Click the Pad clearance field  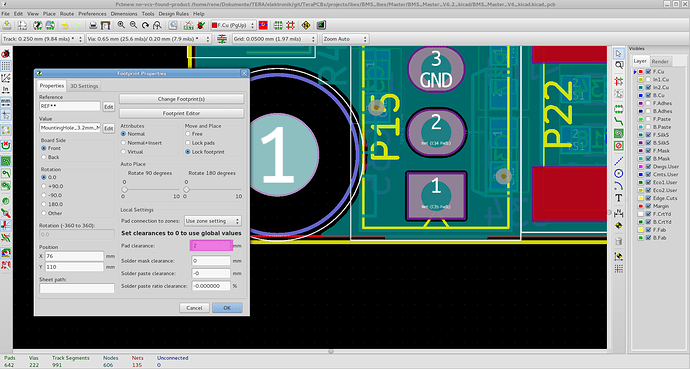211,246
